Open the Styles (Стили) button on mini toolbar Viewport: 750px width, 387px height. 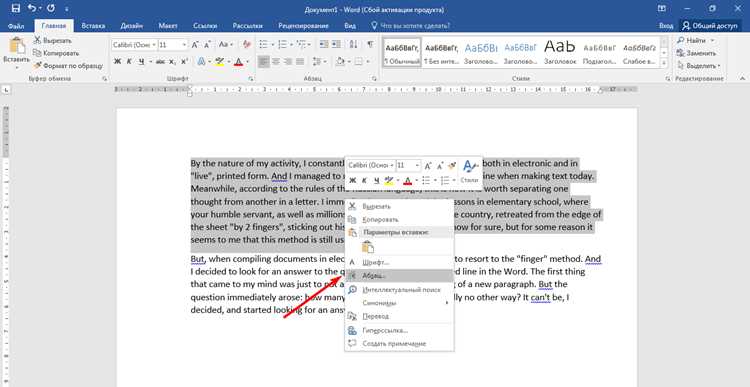(x=469, y=172)
